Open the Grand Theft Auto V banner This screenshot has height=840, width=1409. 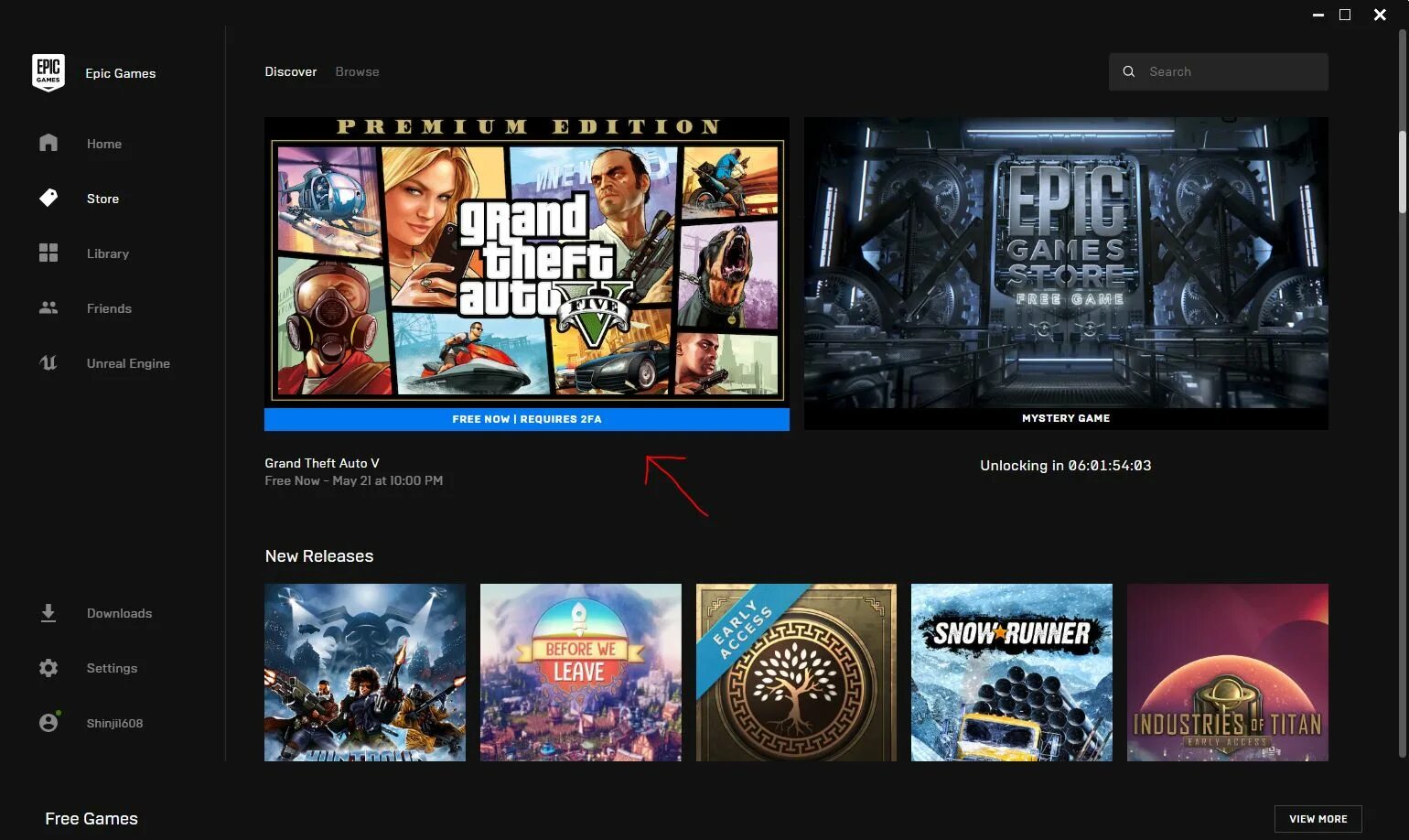[527, 262]
